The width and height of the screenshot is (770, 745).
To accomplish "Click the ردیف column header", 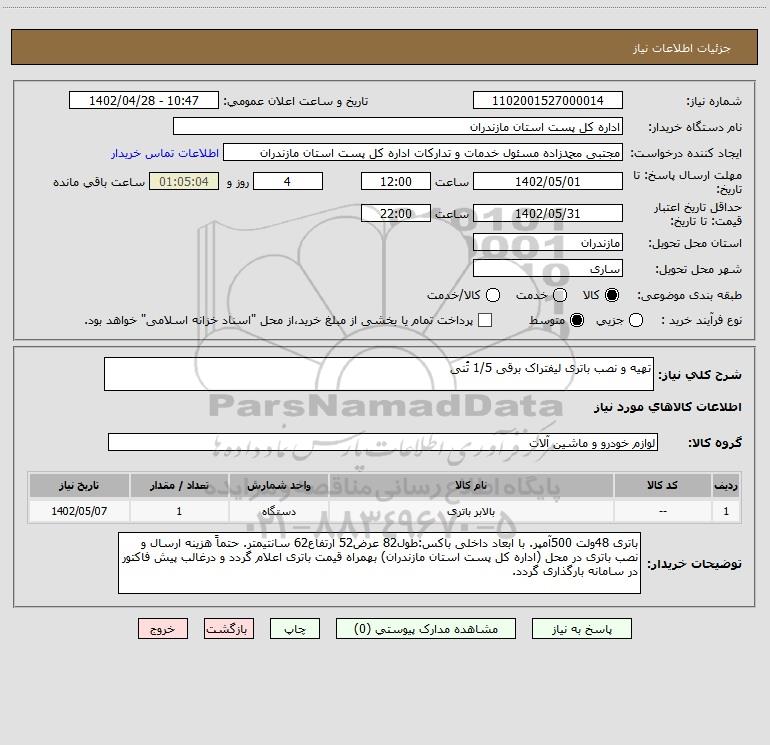I will pyautogui.click(x=726, y=485).
